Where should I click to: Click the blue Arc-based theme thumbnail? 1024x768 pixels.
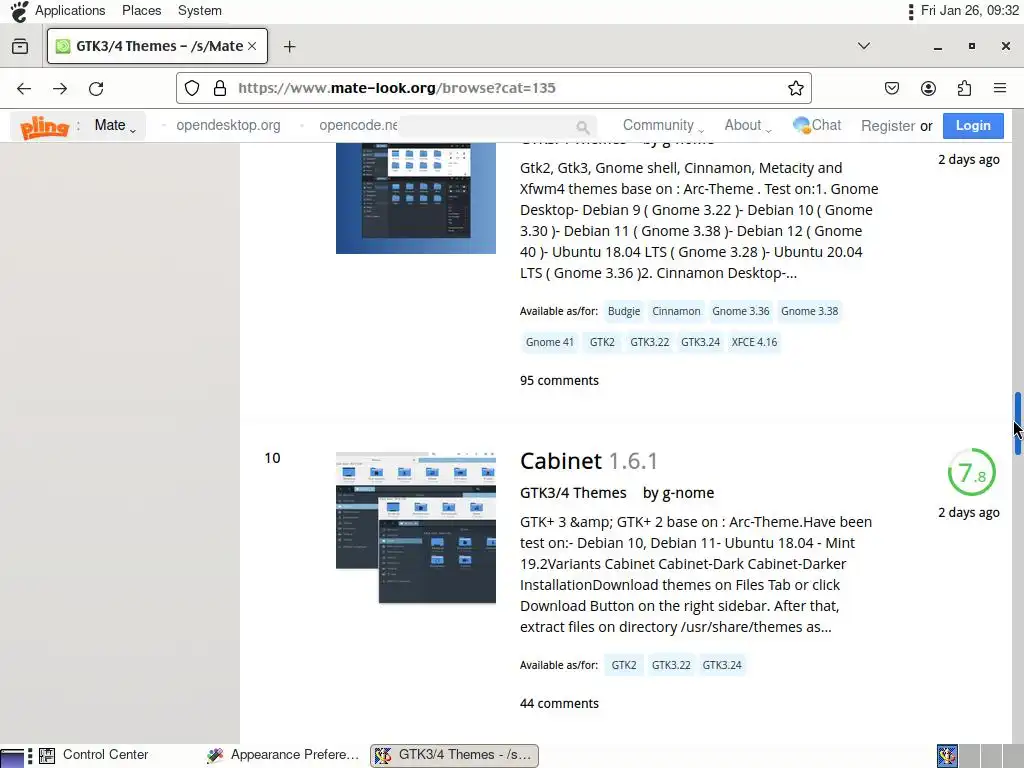pos(415,198)
